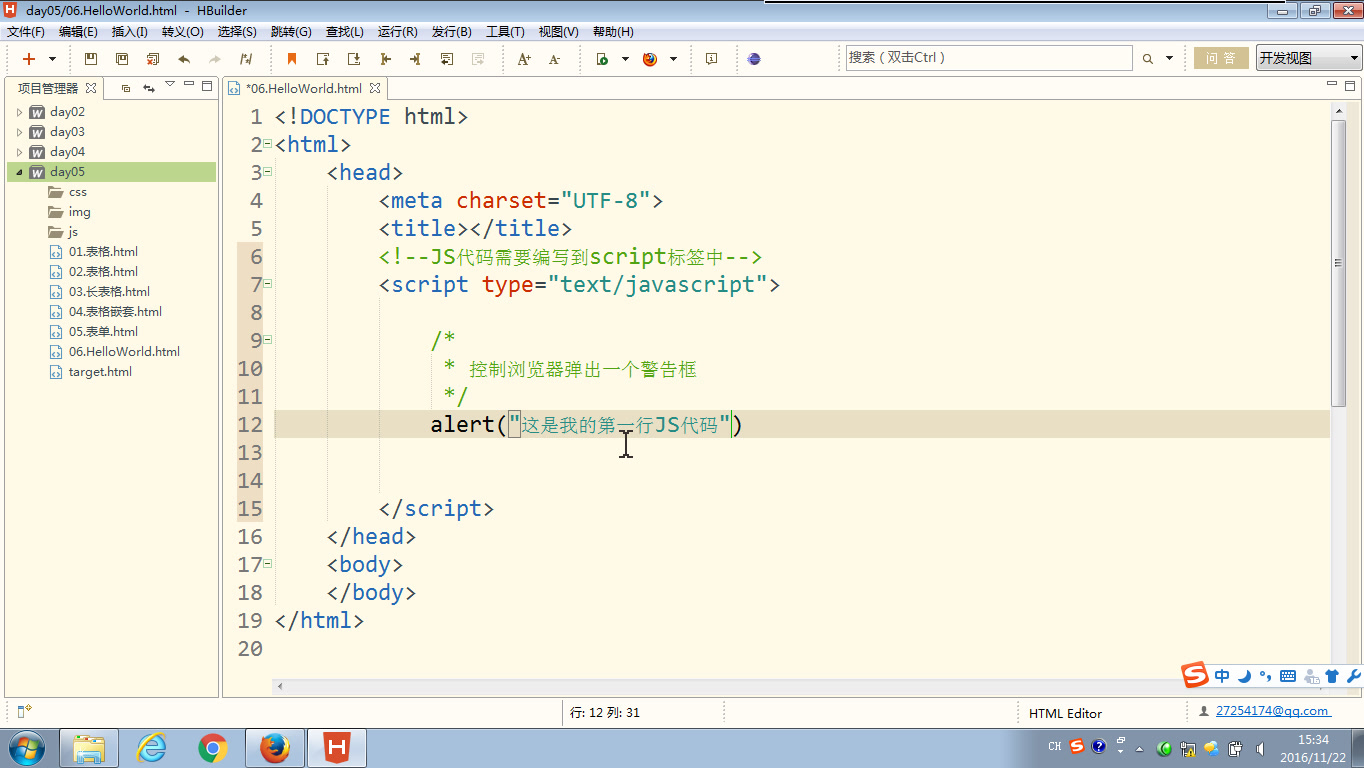Click the green Run icon

(x=602, y=59)
